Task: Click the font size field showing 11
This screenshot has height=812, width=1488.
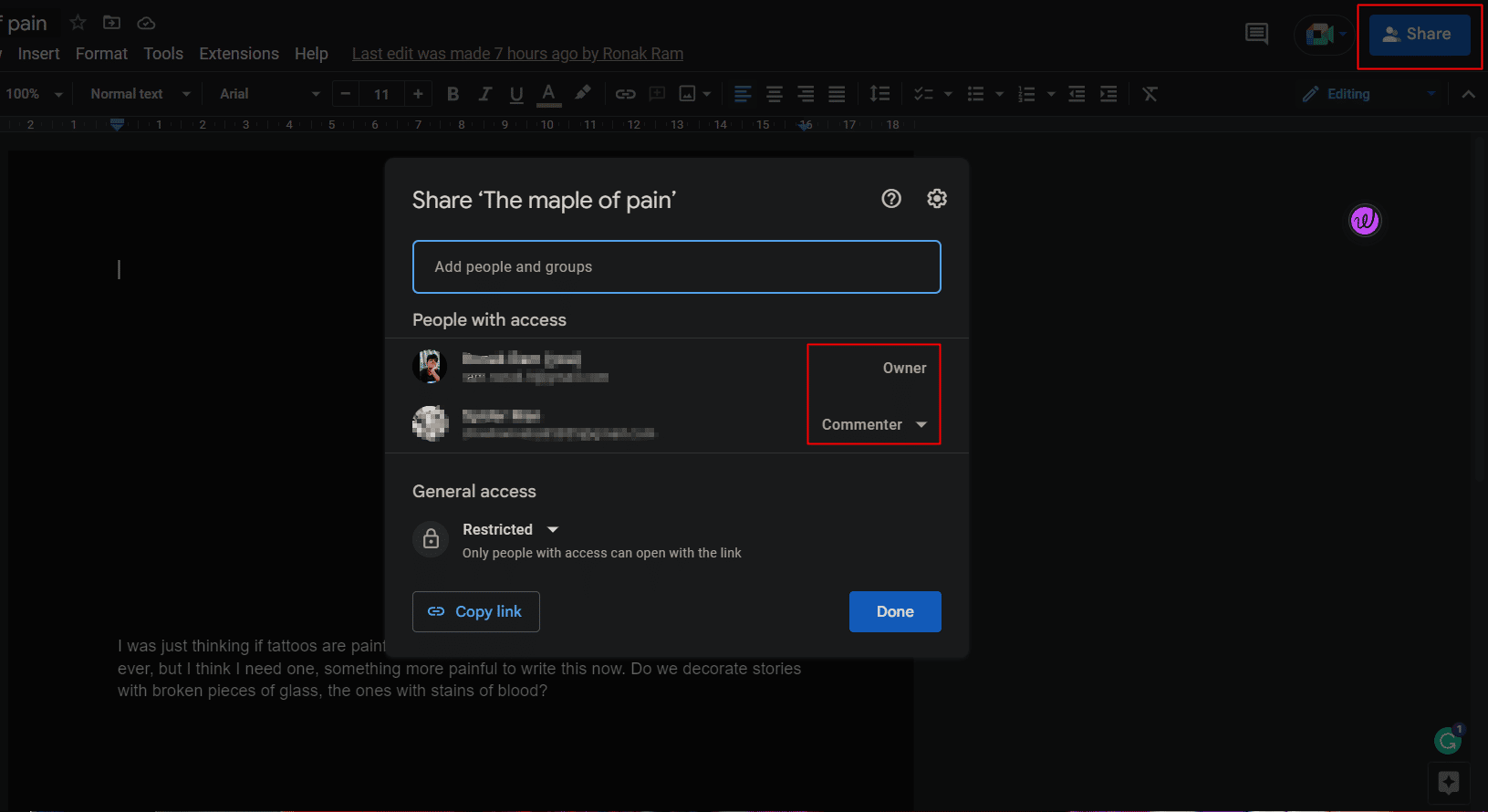Action: click(x=381, y=94)
